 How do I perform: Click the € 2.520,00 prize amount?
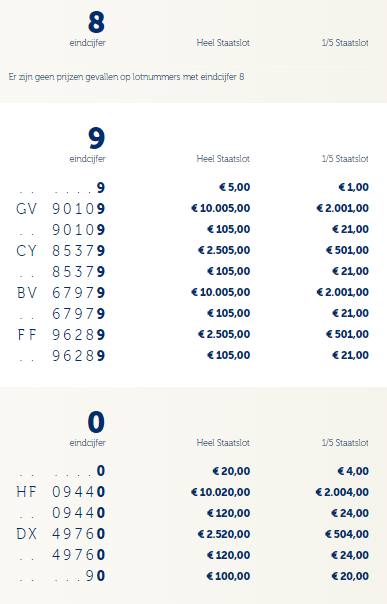coord(224,534)
